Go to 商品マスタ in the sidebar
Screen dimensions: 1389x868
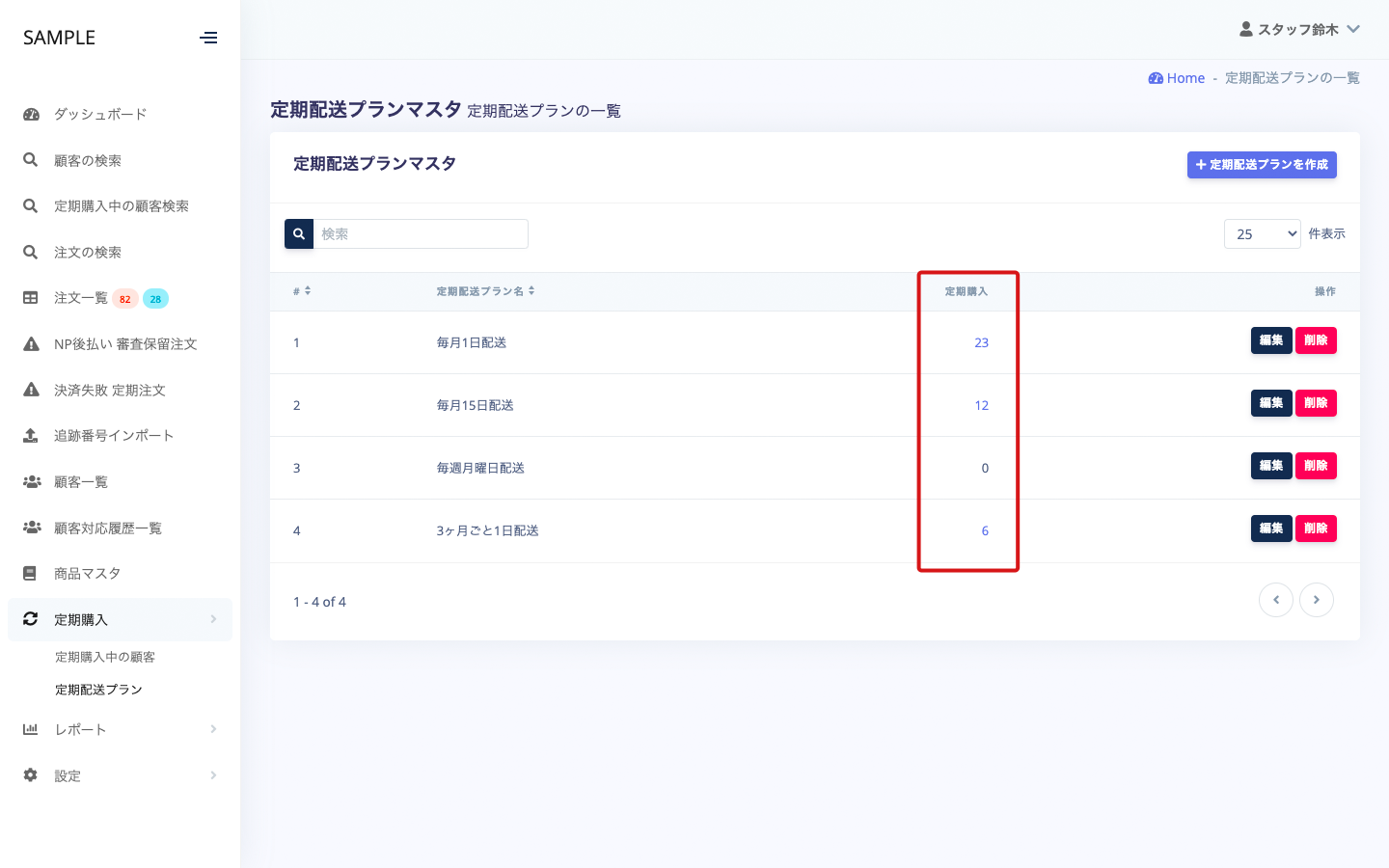click(87, 574)
